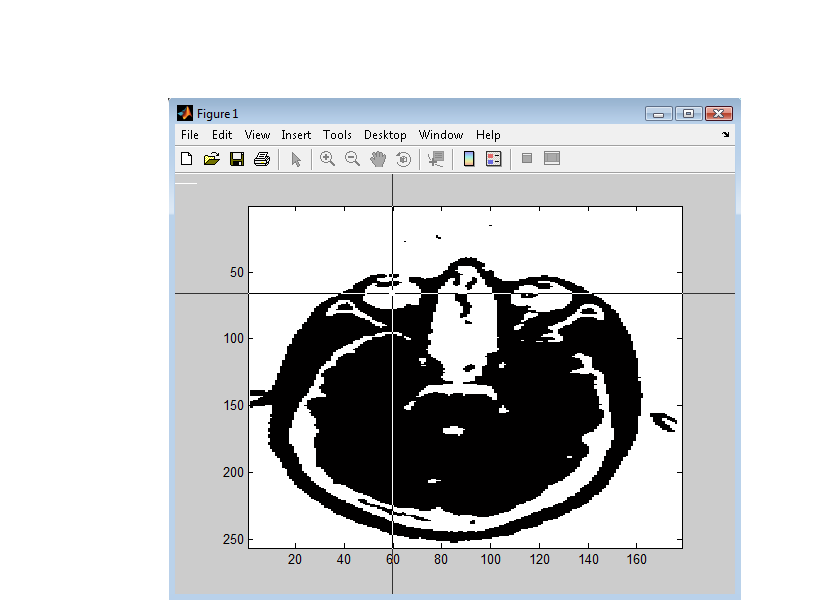Toggle the Edit Plot arrow tool
Viewport: 820px width, 600px height.
(296, 159)
